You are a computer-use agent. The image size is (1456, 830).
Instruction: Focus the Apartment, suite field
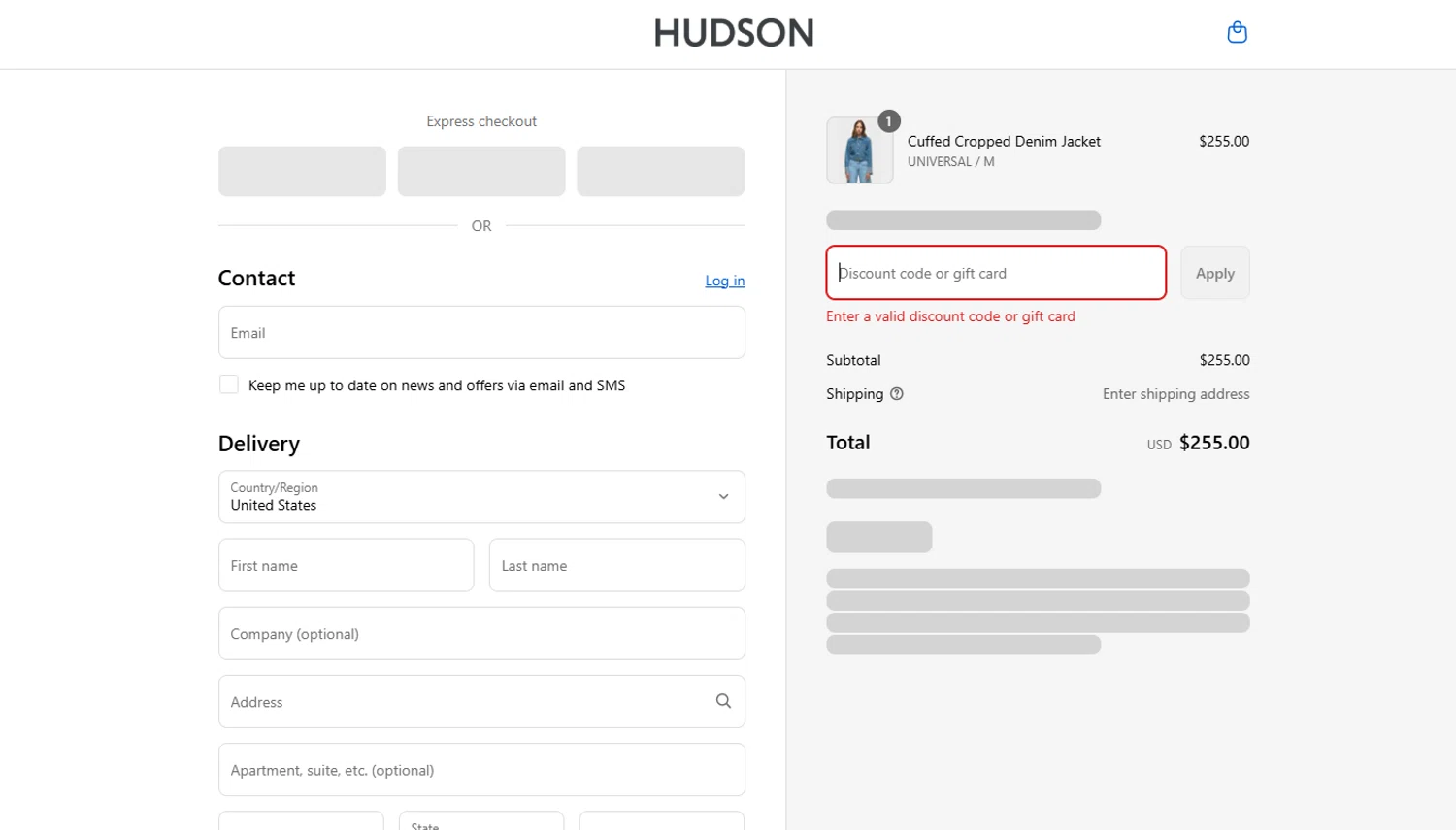(x=481, y=770)
